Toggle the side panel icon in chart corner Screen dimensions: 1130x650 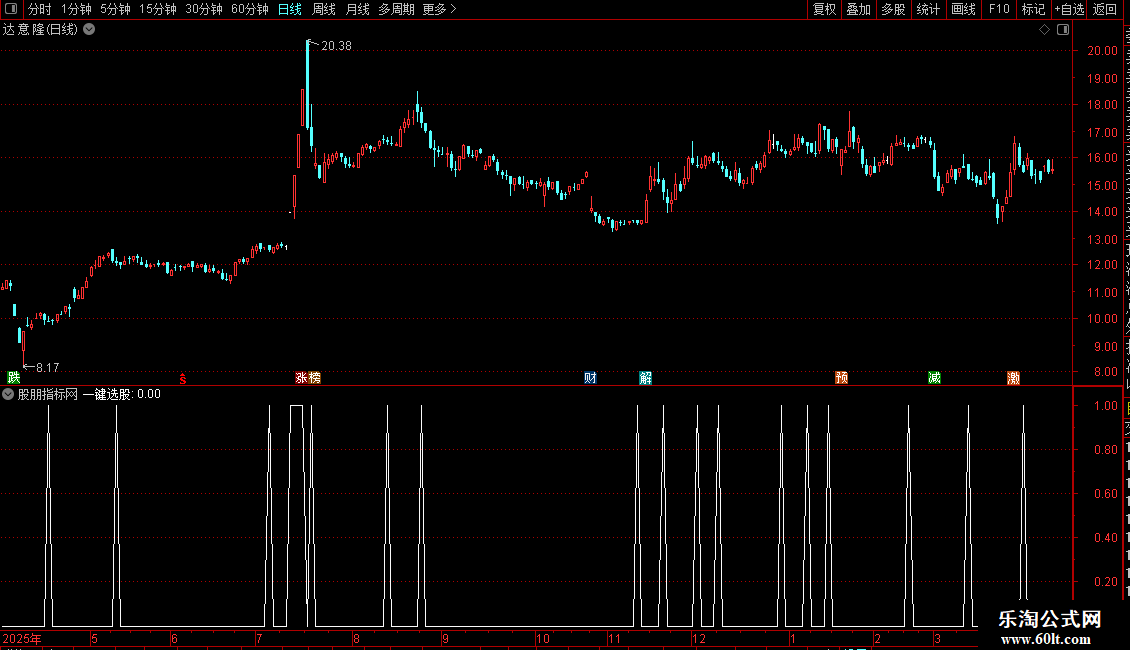[x=1063, y=30]
